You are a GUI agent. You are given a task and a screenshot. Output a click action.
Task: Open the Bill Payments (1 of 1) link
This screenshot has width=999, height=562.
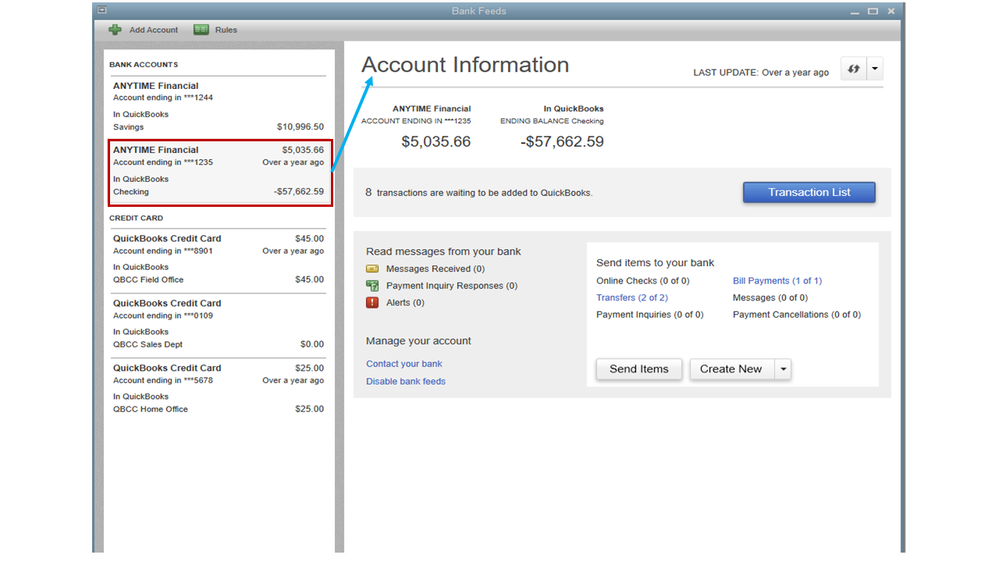777,281
